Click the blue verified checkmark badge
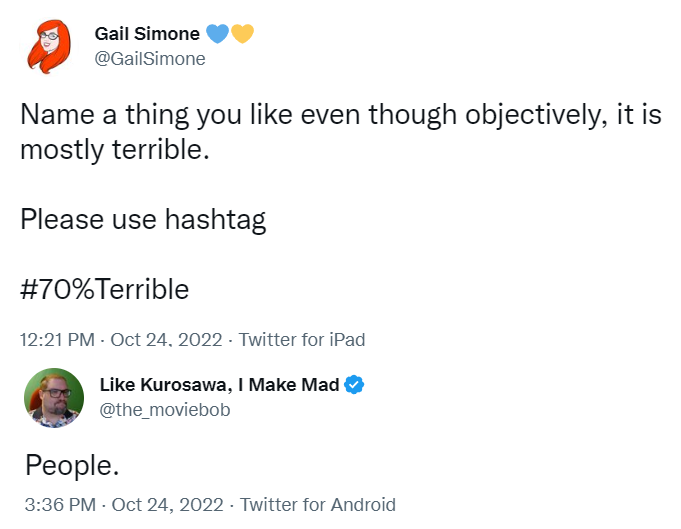681x529 pixels. (354, 385)
